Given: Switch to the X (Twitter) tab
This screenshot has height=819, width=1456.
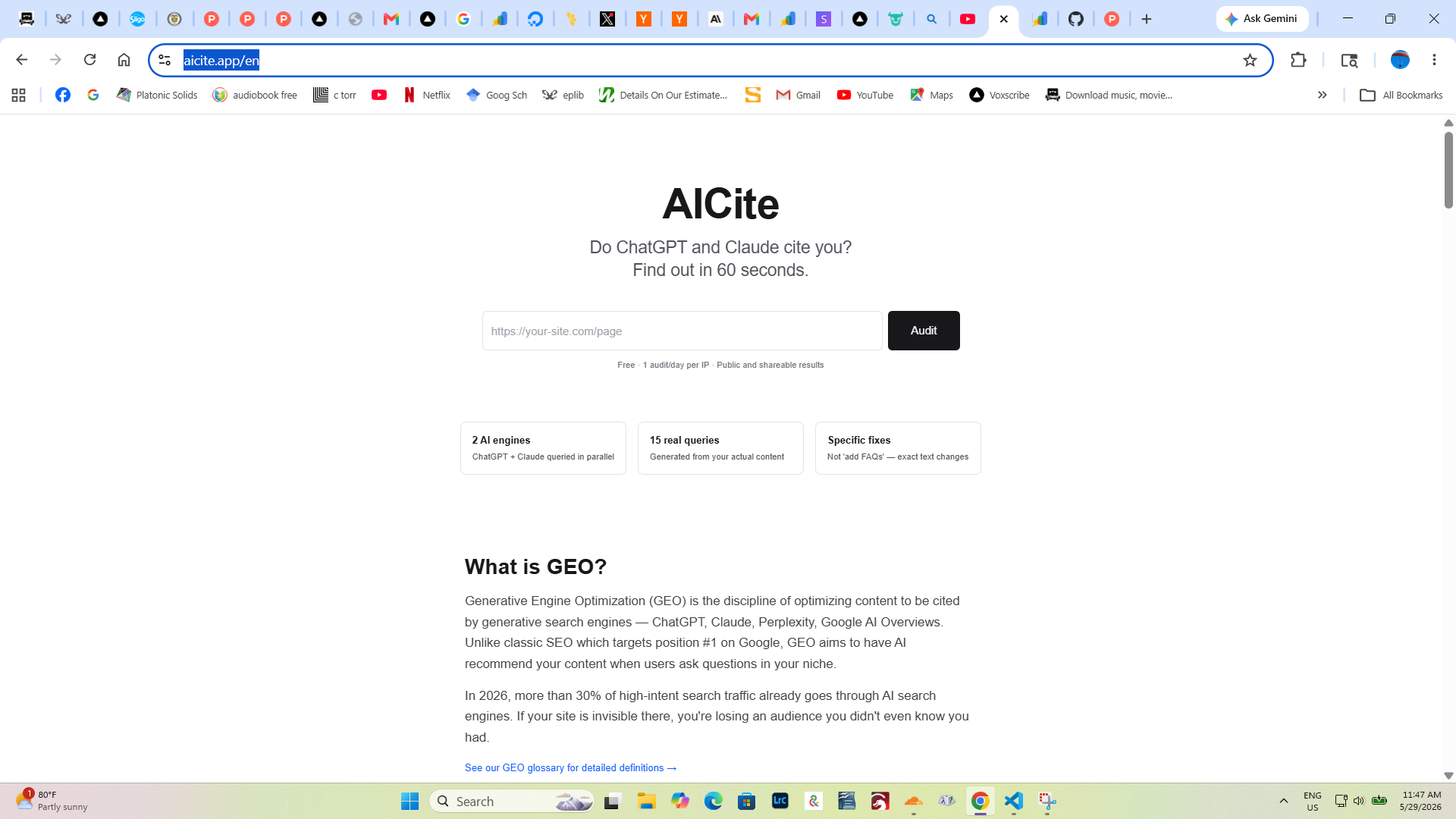Looking at the screenshot, I should pos(607,19).
